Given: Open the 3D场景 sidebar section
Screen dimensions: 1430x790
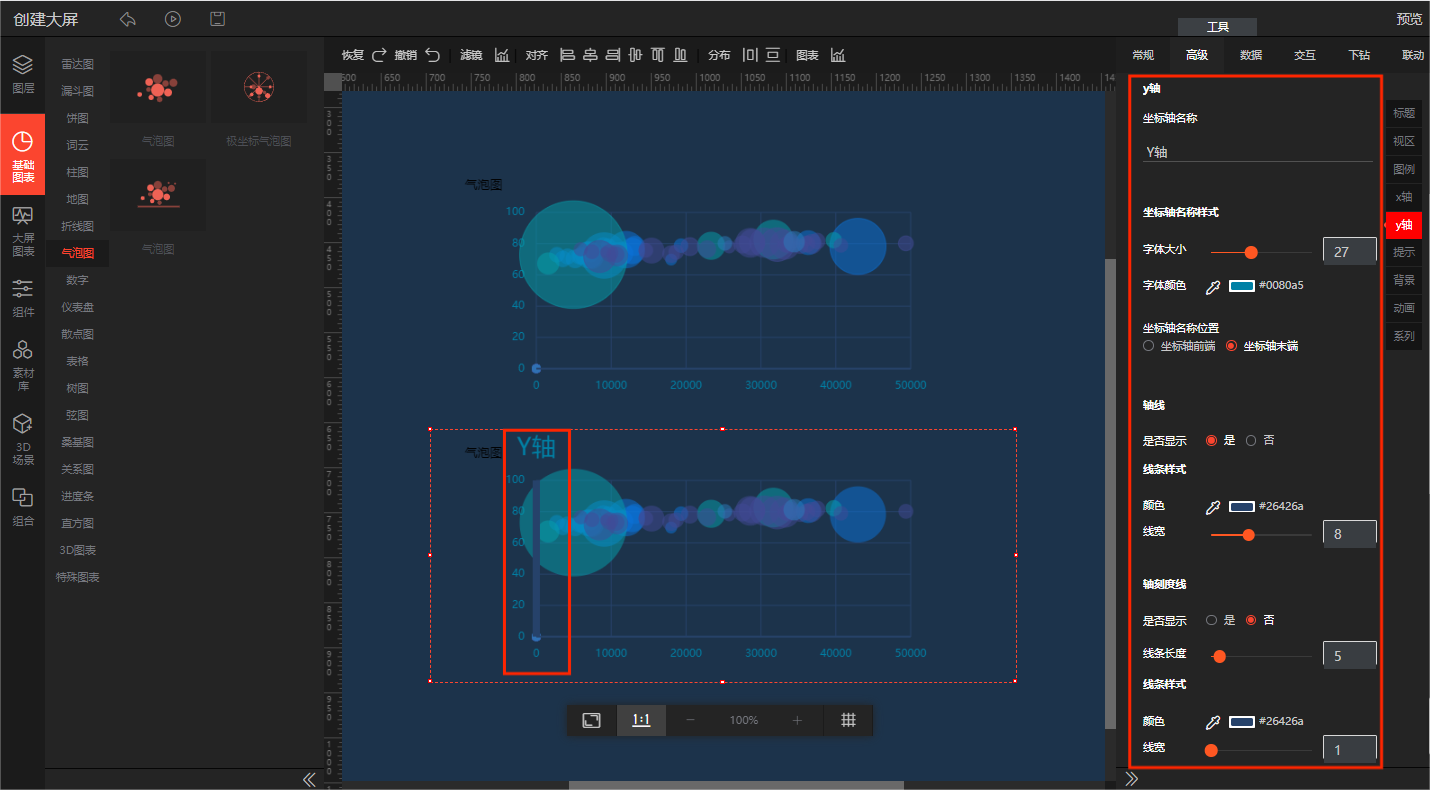Looking at the screenshot, I should click(22, 440).
